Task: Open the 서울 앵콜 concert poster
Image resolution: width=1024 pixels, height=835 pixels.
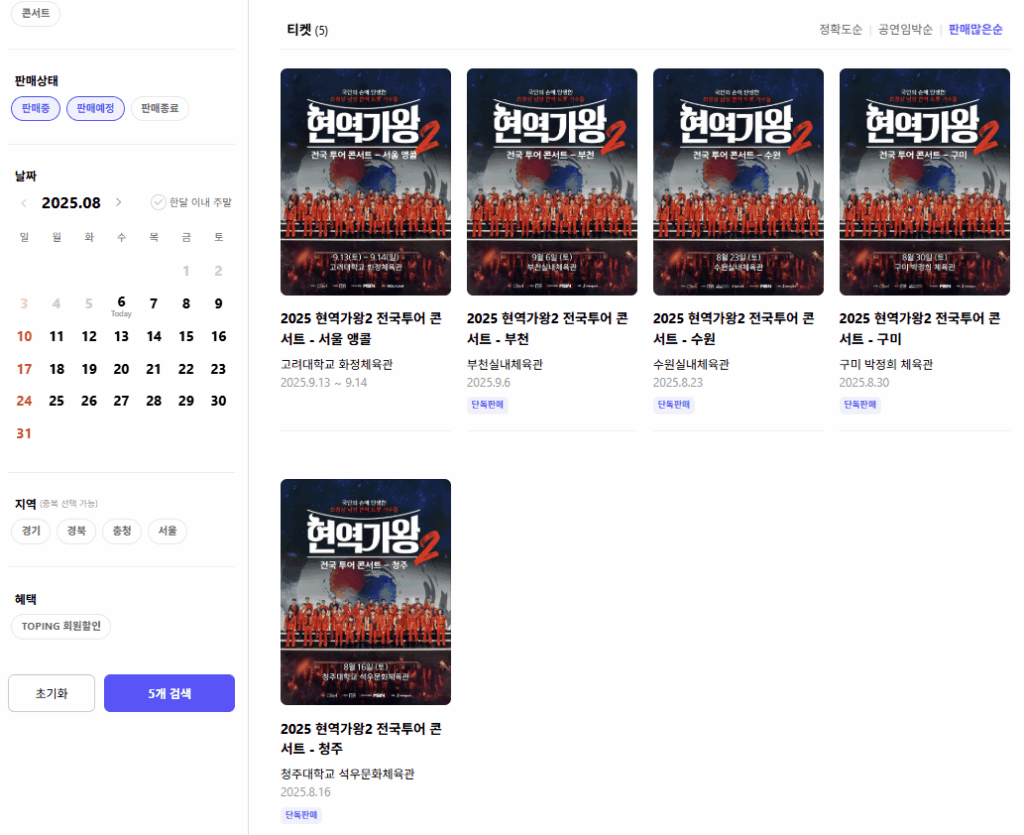Action: coord(365,182)
